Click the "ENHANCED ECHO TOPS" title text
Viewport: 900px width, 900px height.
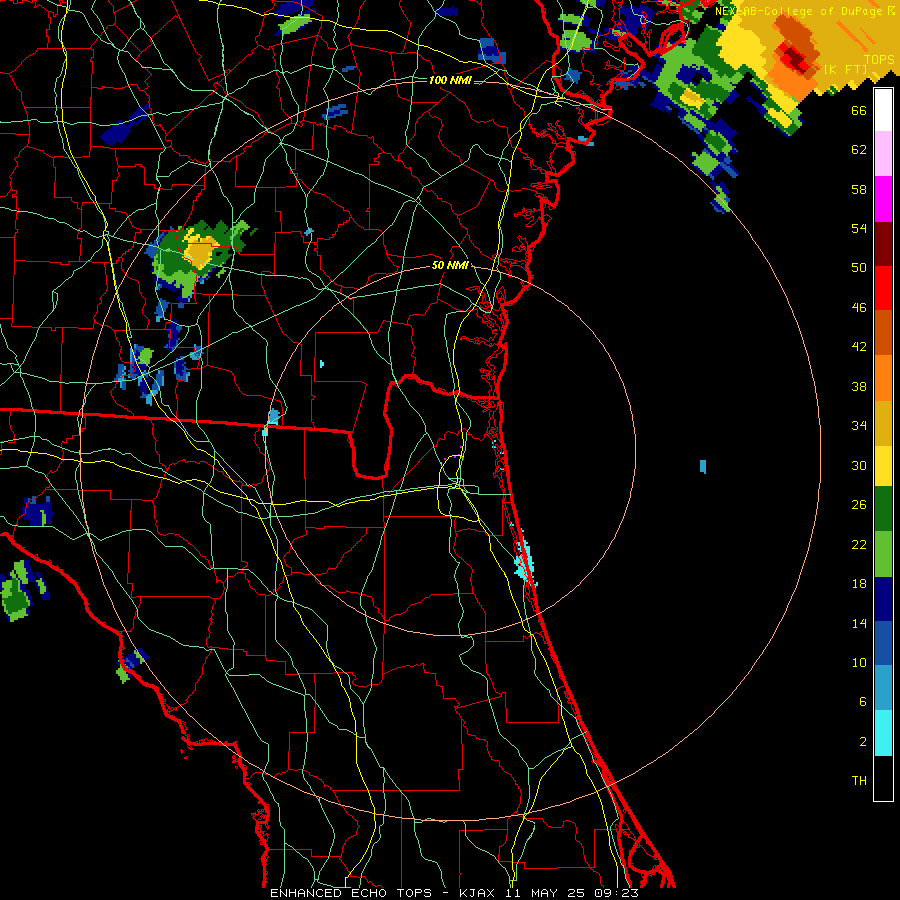pyautogui.click(x=351, y=893)
